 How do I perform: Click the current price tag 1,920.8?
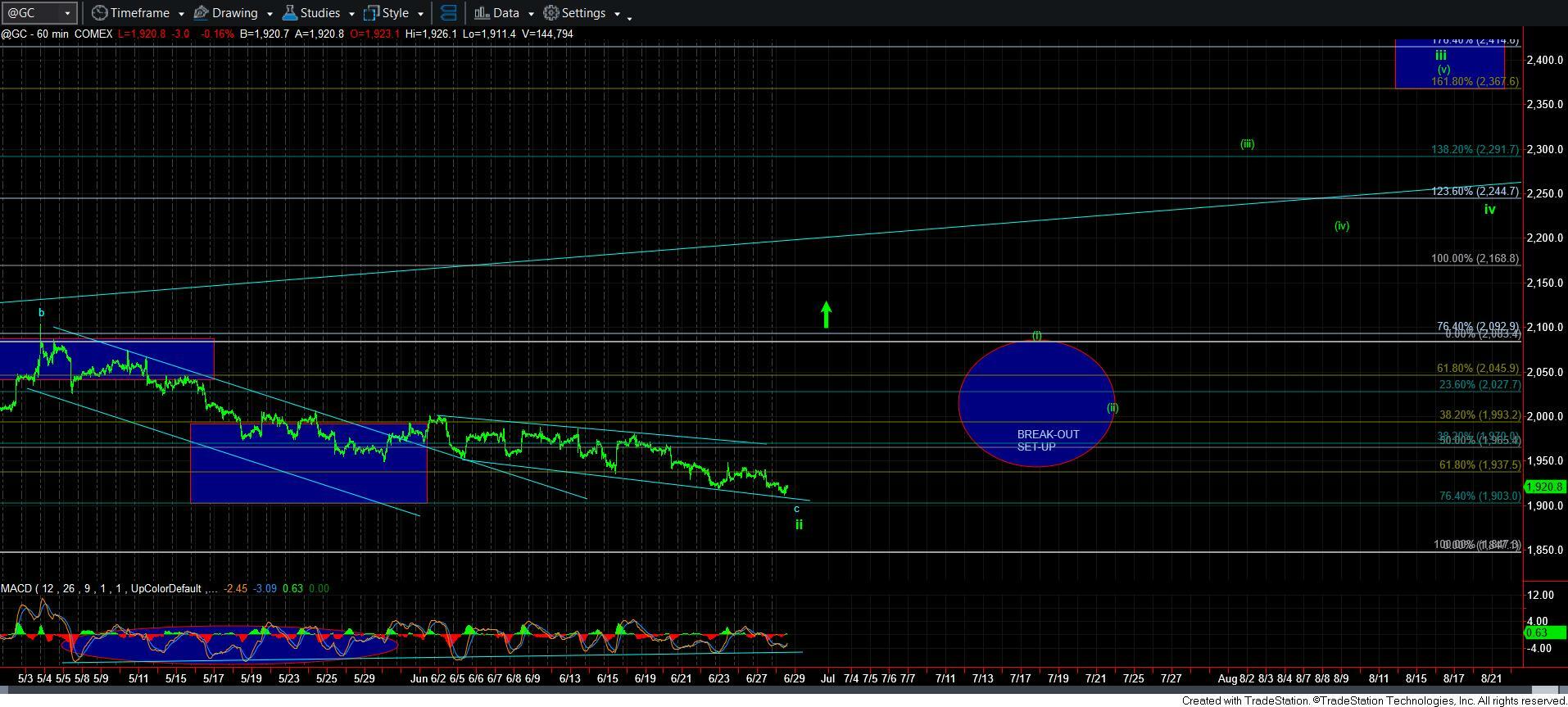tap(1544, 487)
